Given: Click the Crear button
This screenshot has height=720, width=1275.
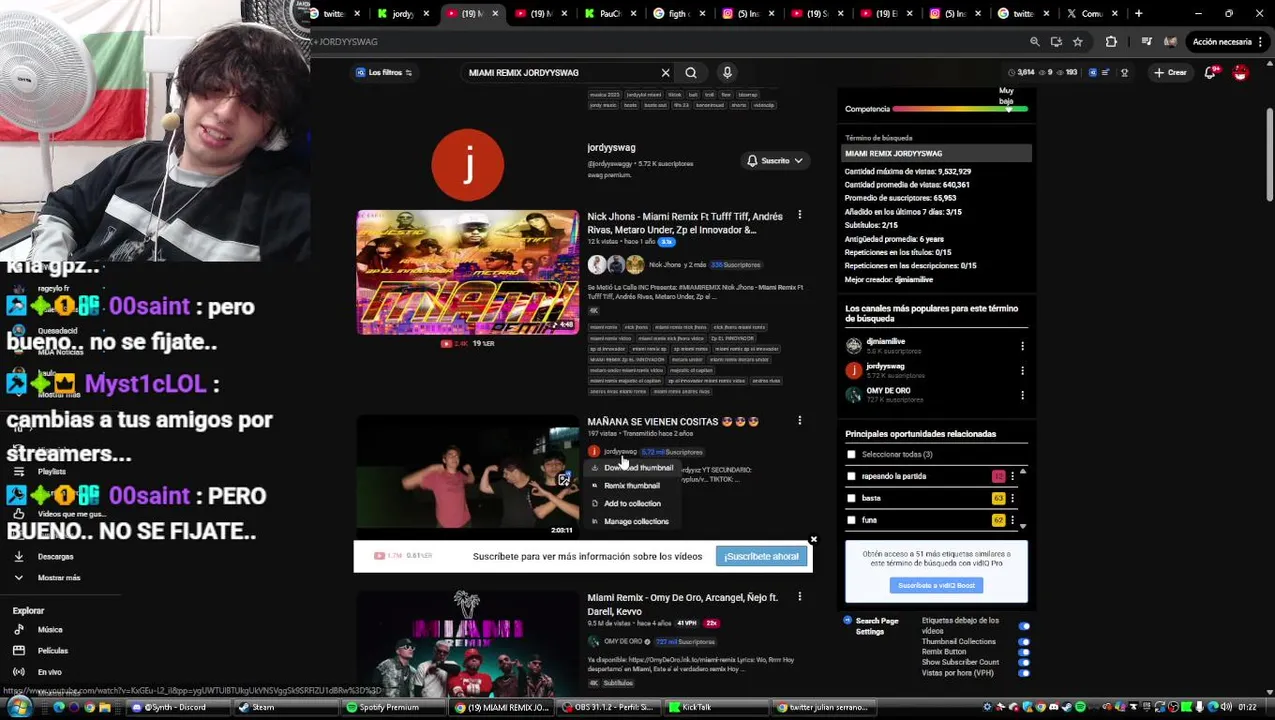Looking at the screenshot, I should pos(1170,73).
